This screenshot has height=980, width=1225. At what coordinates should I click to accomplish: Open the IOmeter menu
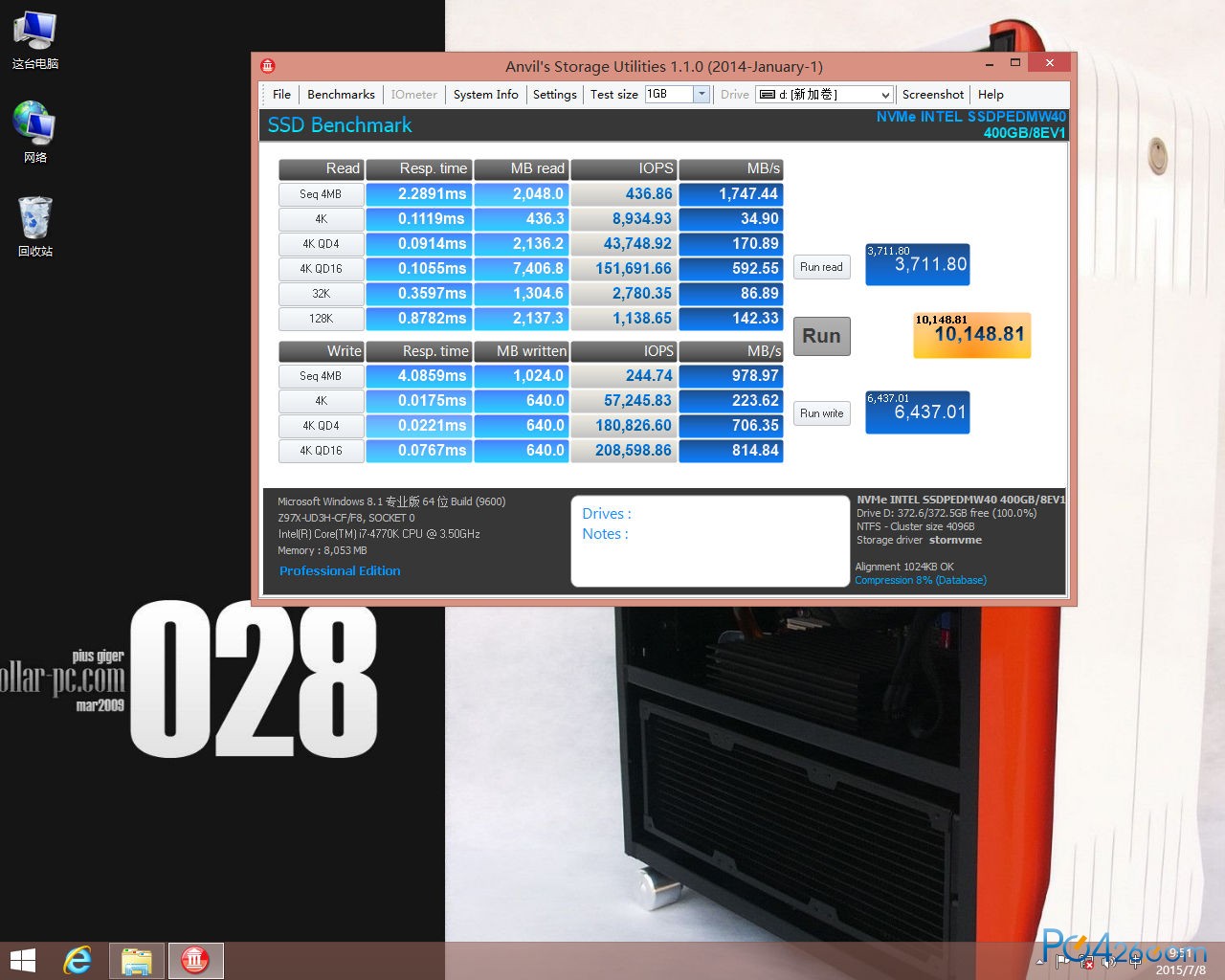pos(413,95)
